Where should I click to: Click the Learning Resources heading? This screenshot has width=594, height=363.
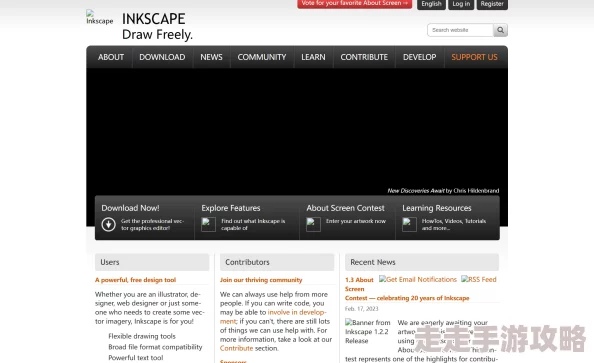pos(437,208)
